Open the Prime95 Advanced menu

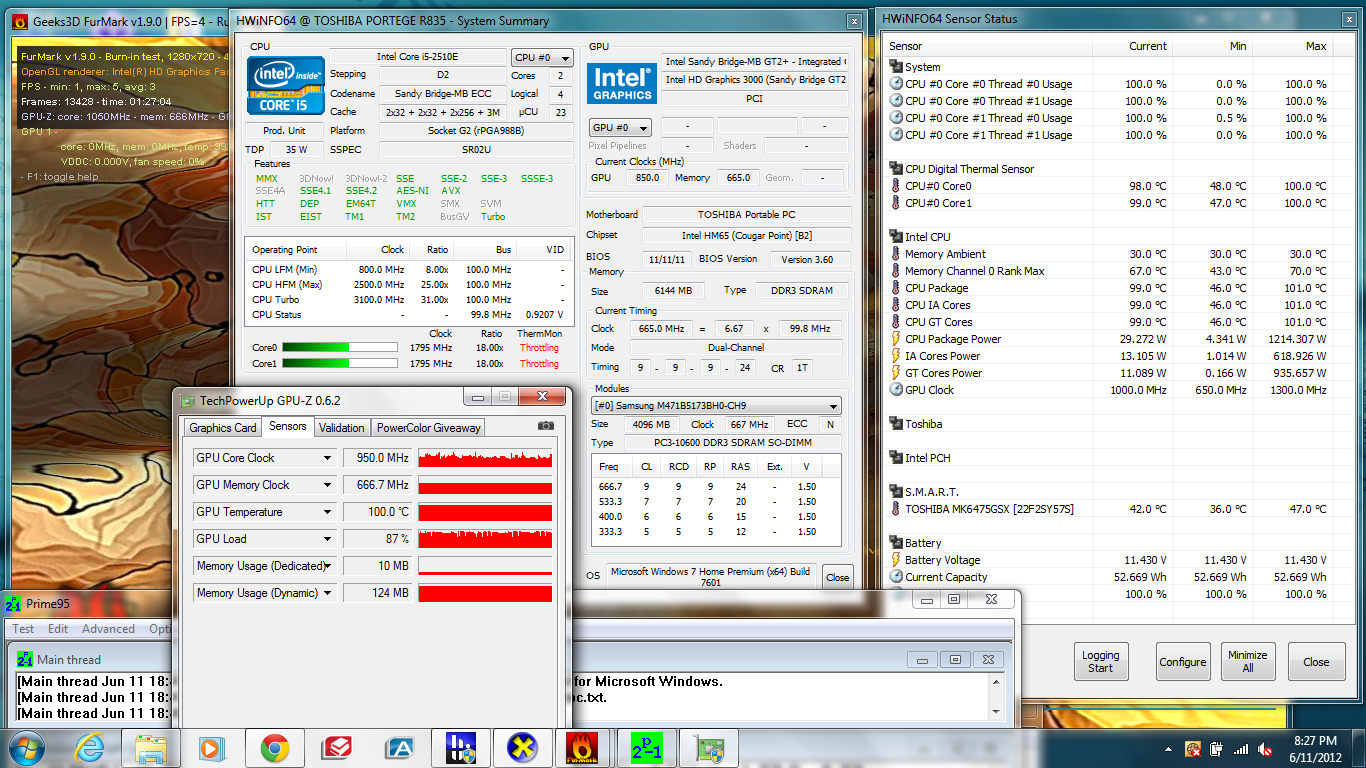108,629
